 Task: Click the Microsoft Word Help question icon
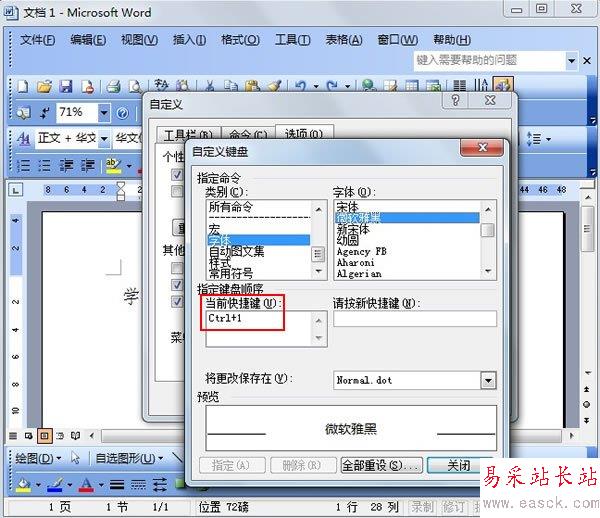click(122, 113)
